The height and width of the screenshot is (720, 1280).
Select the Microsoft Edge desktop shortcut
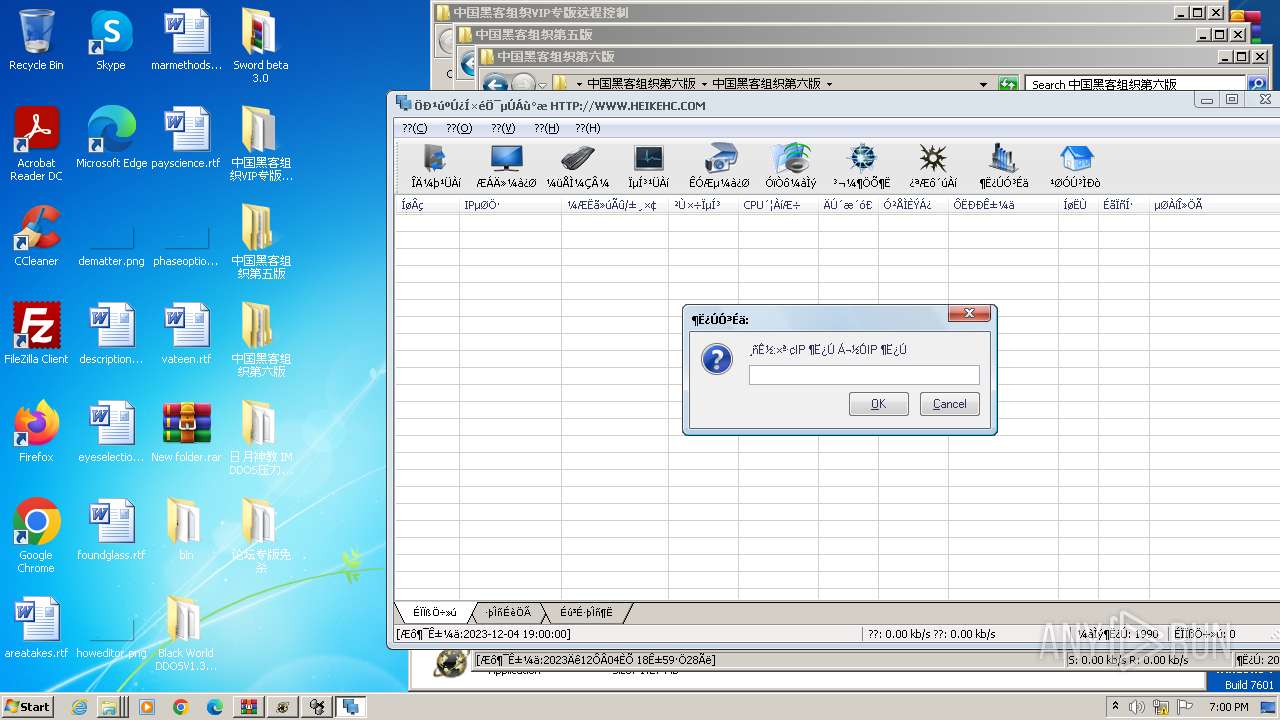click(111, 138)
